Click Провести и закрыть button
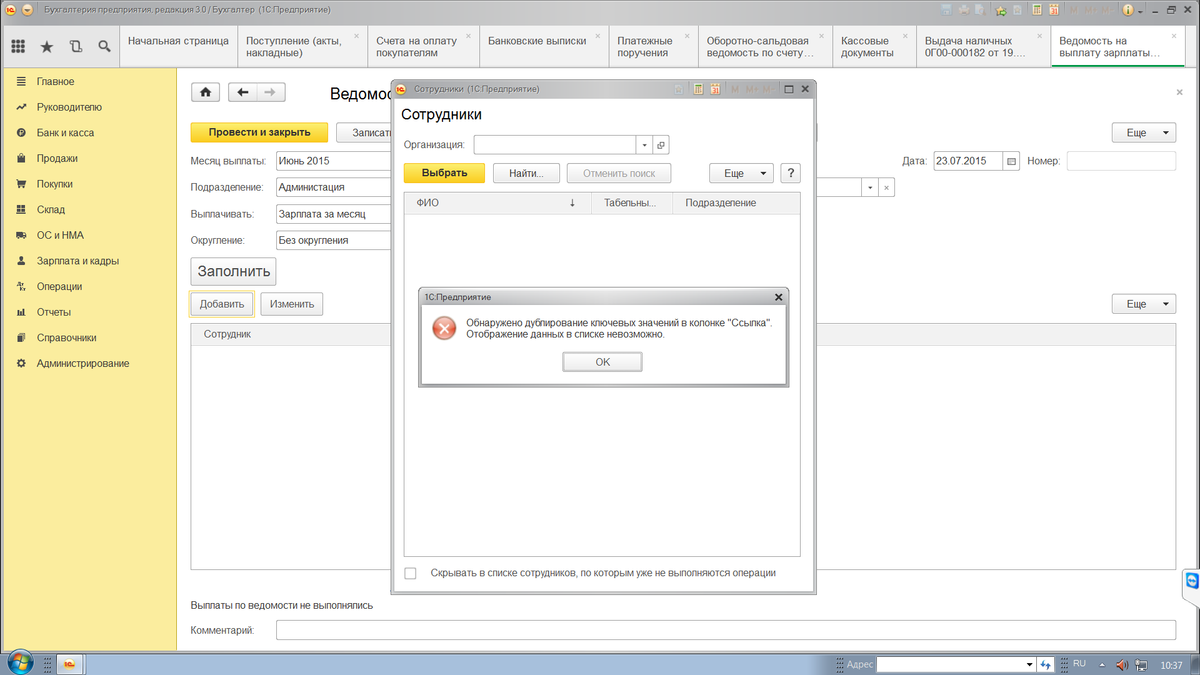 click(259, 132)
